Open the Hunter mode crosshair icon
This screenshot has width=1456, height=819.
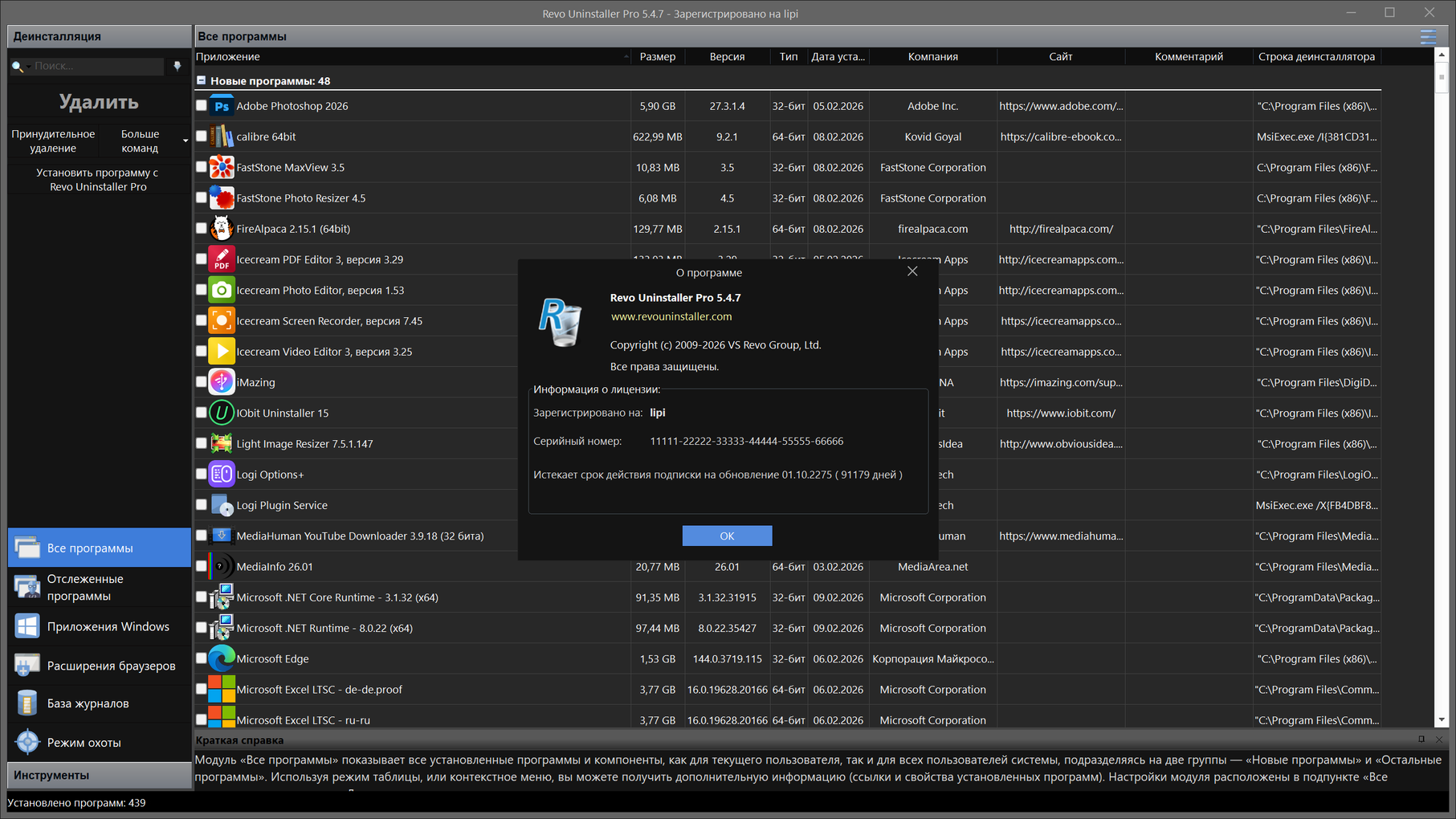[x=27, y=742]
